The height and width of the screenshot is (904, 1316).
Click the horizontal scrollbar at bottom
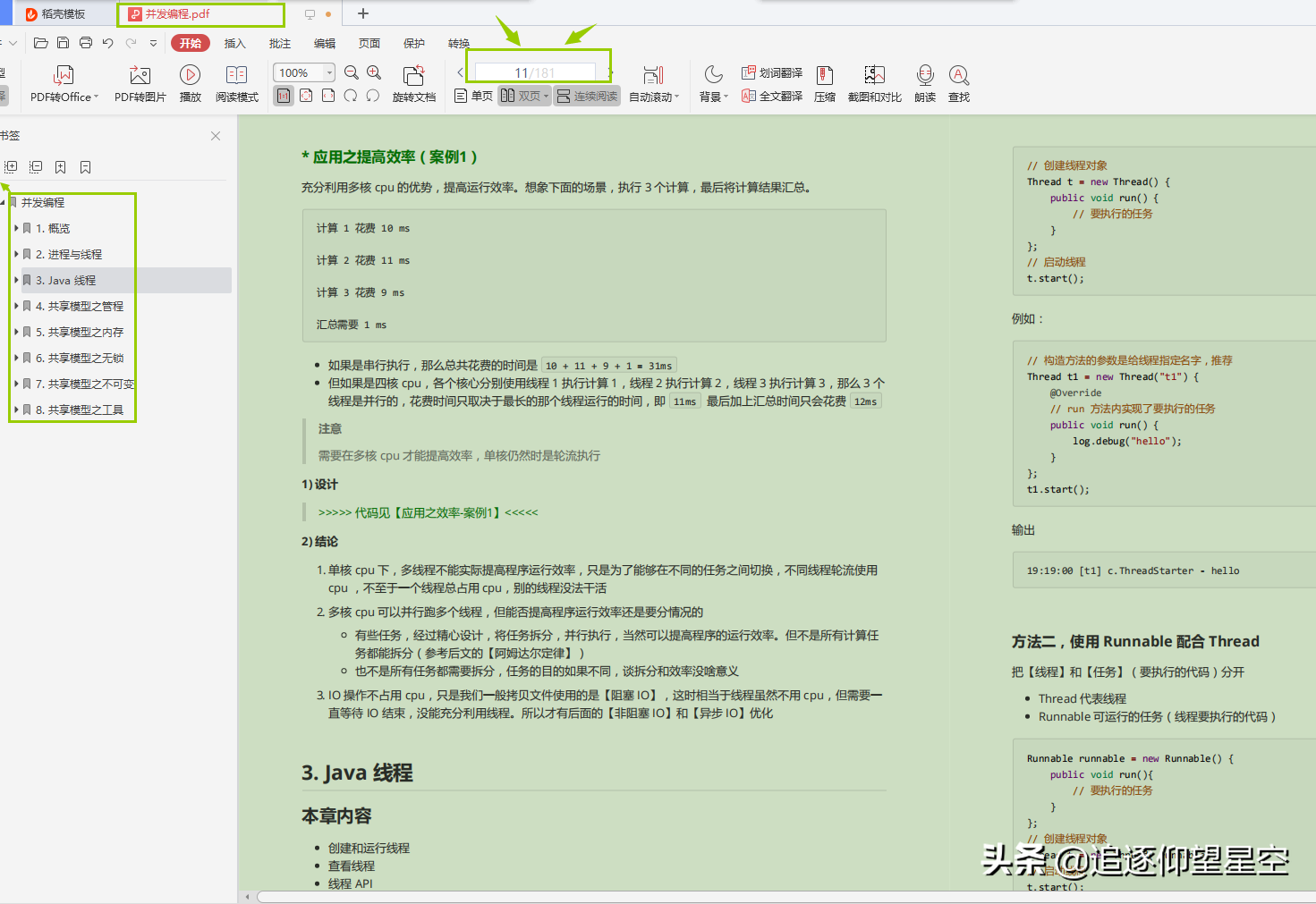(x=785, y=897)
